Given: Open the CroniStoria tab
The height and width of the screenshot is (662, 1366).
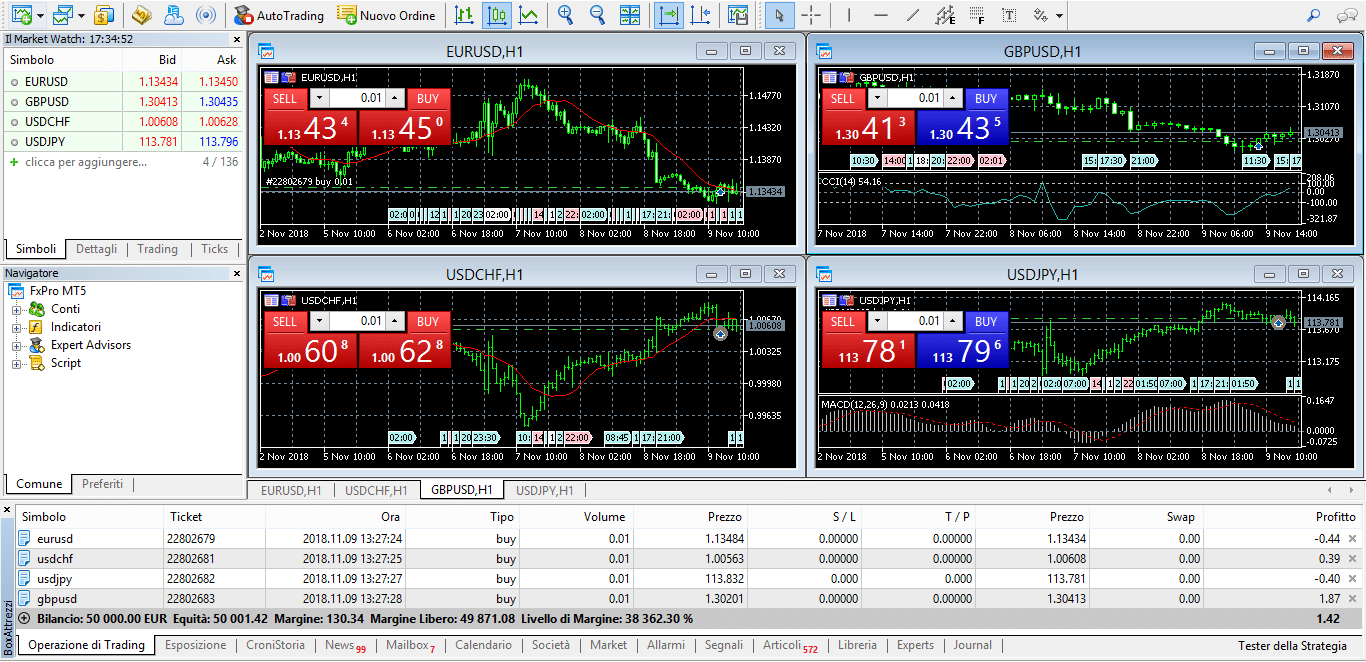Looking at the screenshot, I should 276,645.
